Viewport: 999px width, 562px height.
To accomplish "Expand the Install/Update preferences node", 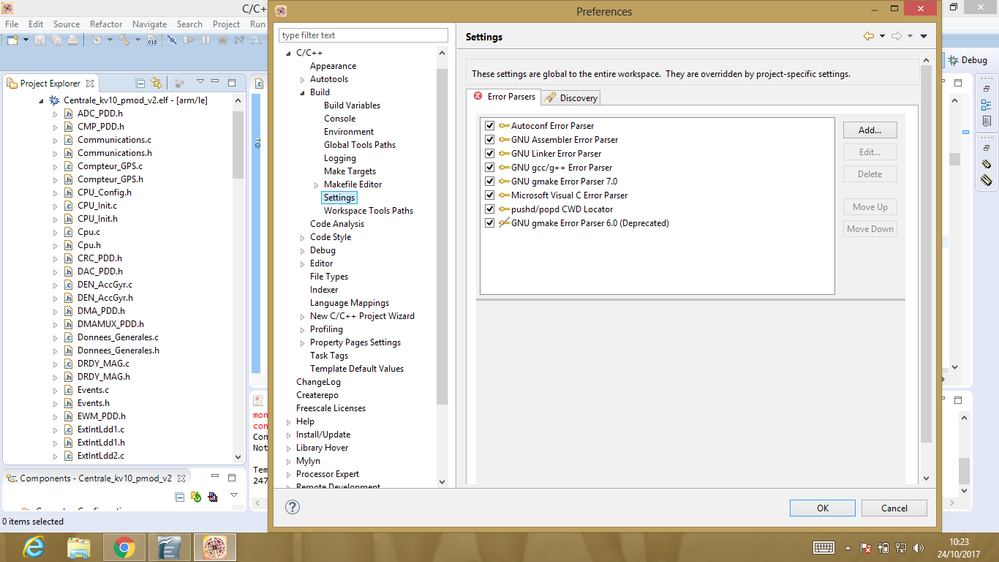I will (289, 435).
